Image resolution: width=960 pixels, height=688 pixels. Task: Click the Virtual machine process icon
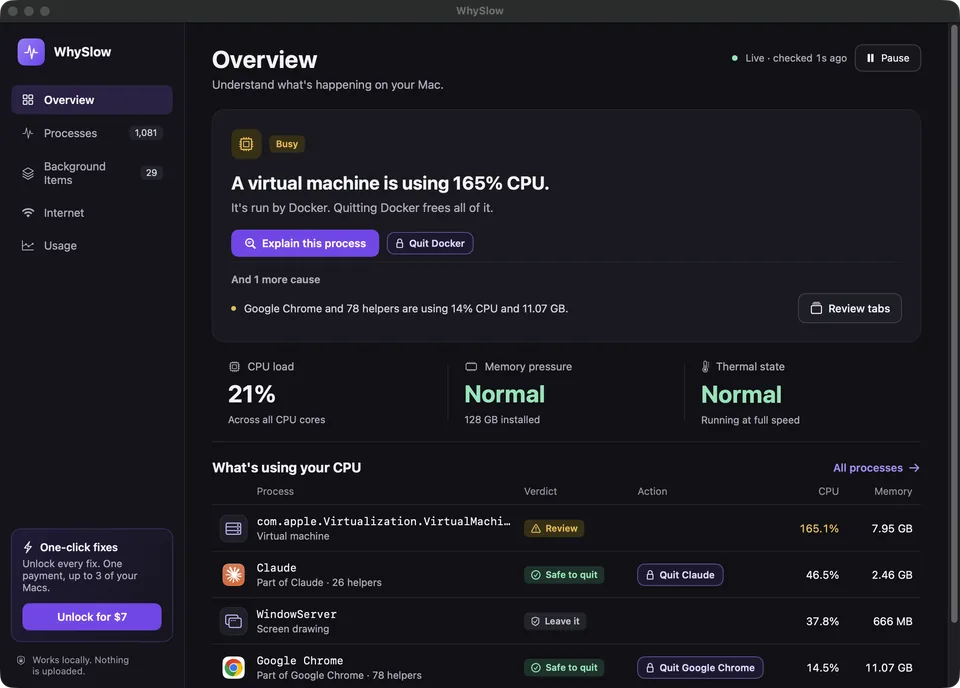(x=233, y=528)
